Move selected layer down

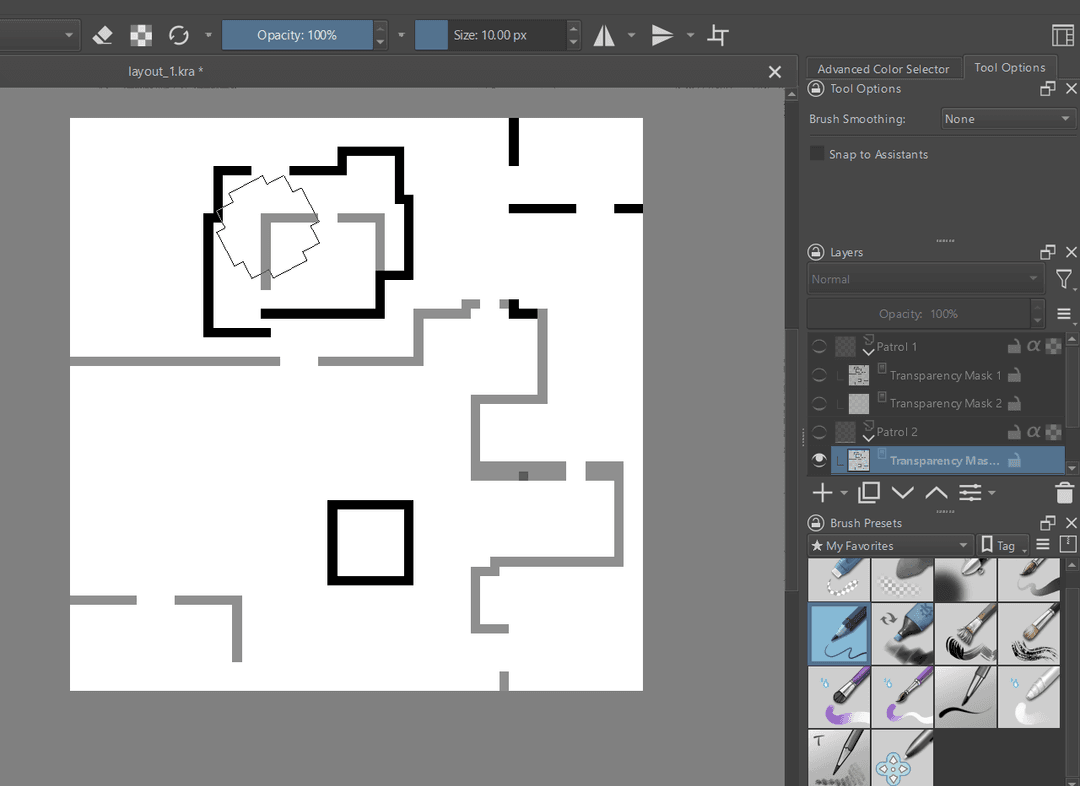(902, 493)
